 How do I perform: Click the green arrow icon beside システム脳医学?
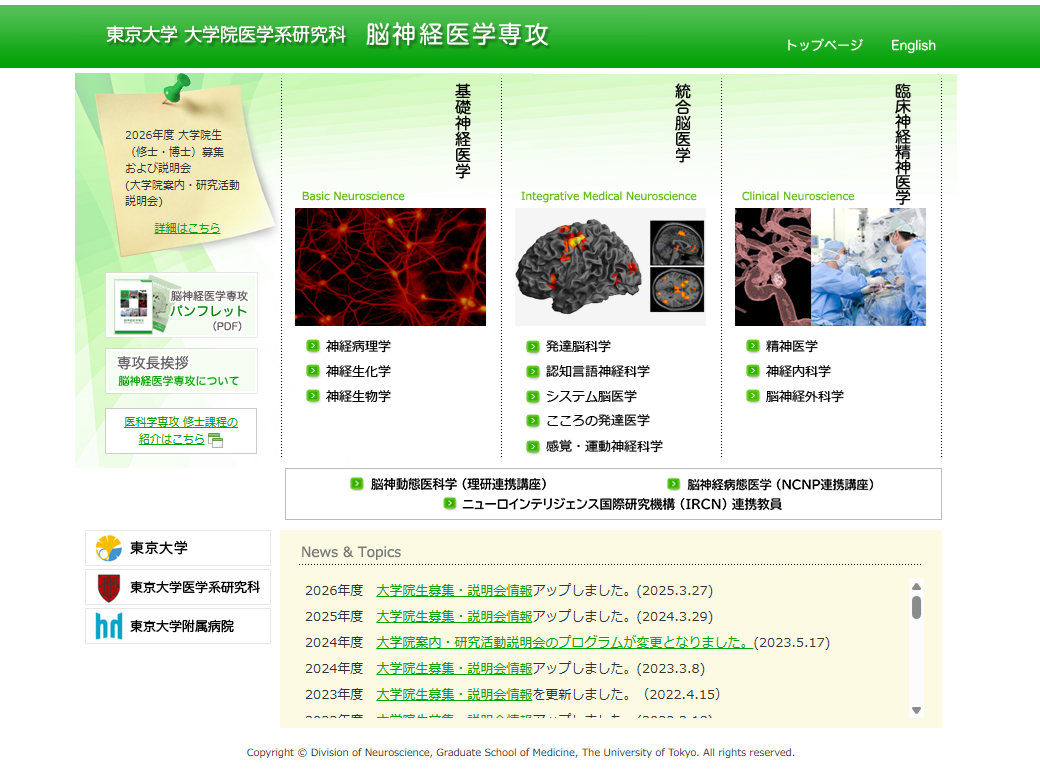(533, 397)
